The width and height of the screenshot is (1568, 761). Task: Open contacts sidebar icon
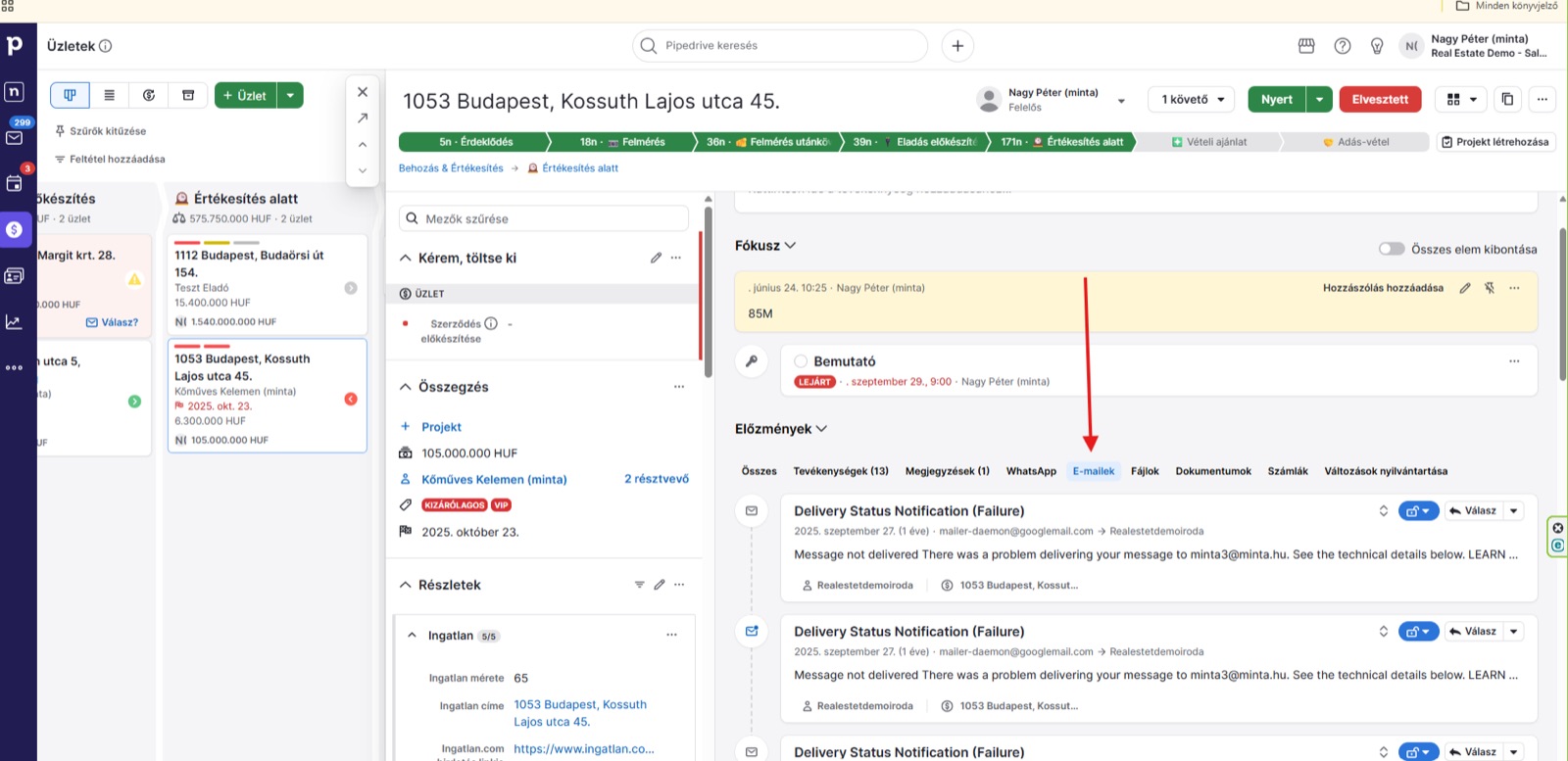pos(15,276)
